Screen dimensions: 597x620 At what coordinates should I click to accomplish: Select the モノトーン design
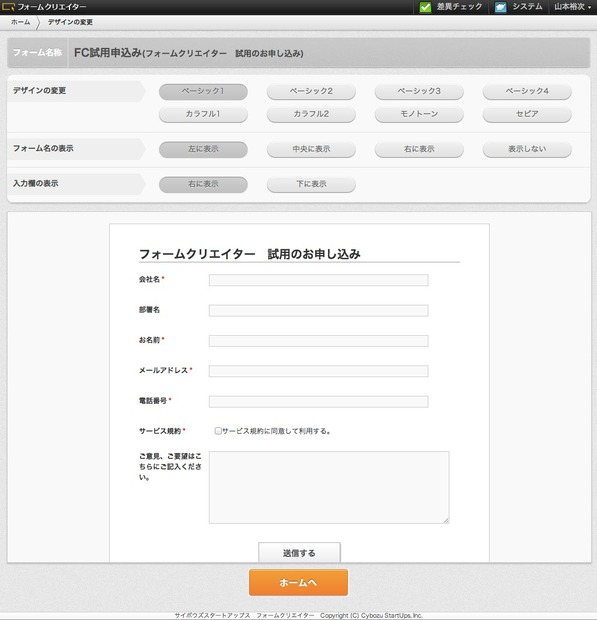419,114
